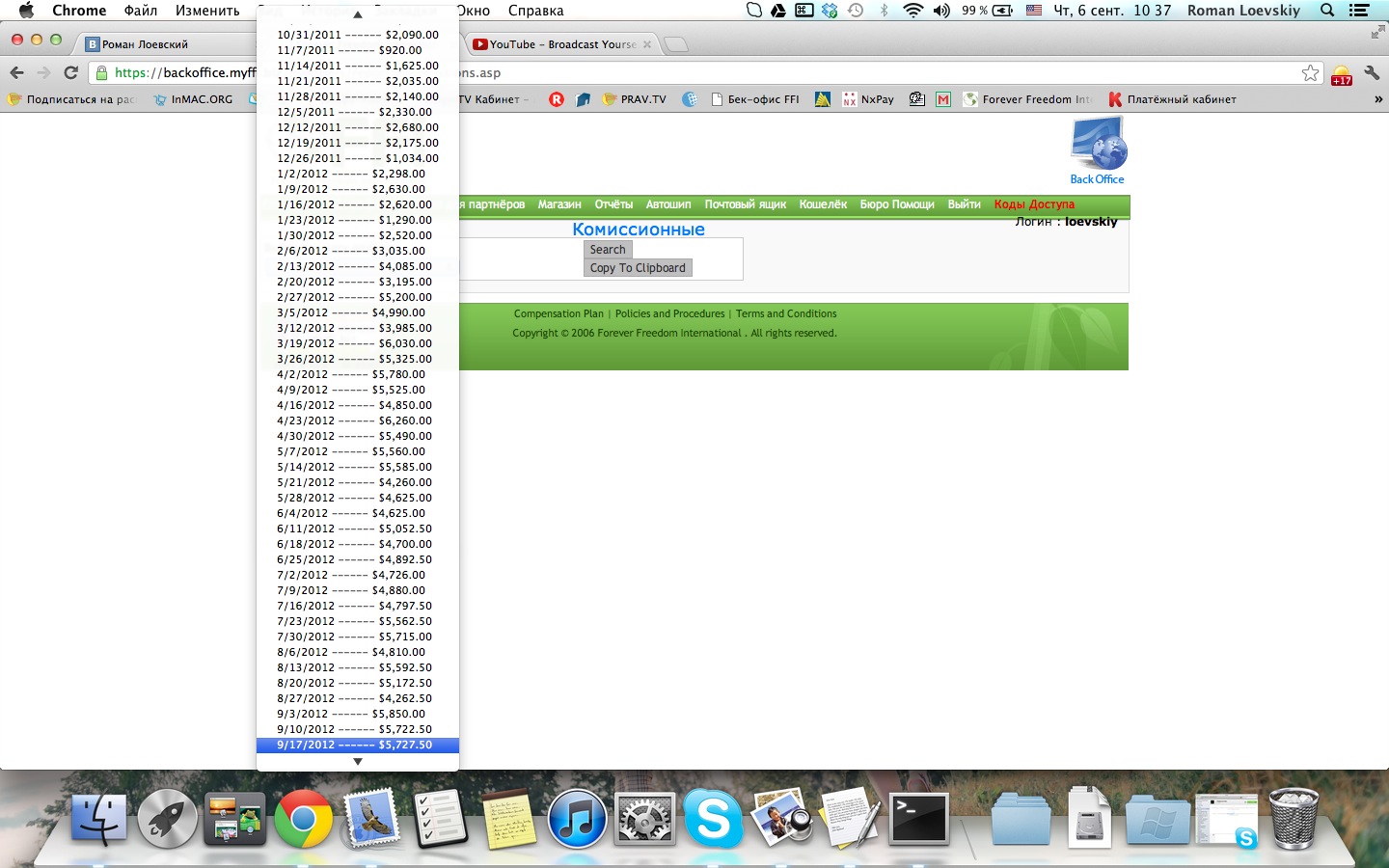Reload the page with the refresh icon
The height and width of the screenshot is (868, 1389).
point(70,72)
